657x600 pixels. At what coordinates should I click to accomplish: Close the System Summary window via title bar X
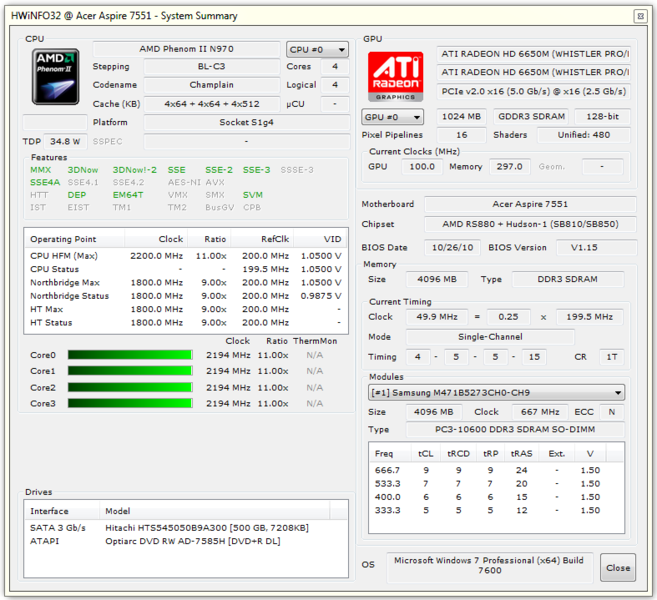pyautogui.click(x=640, y=16)
